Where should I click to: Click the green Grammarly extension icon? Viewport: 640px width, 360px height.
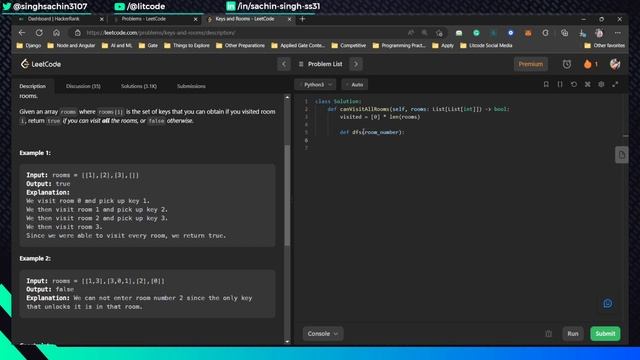(x=476, y=33)
